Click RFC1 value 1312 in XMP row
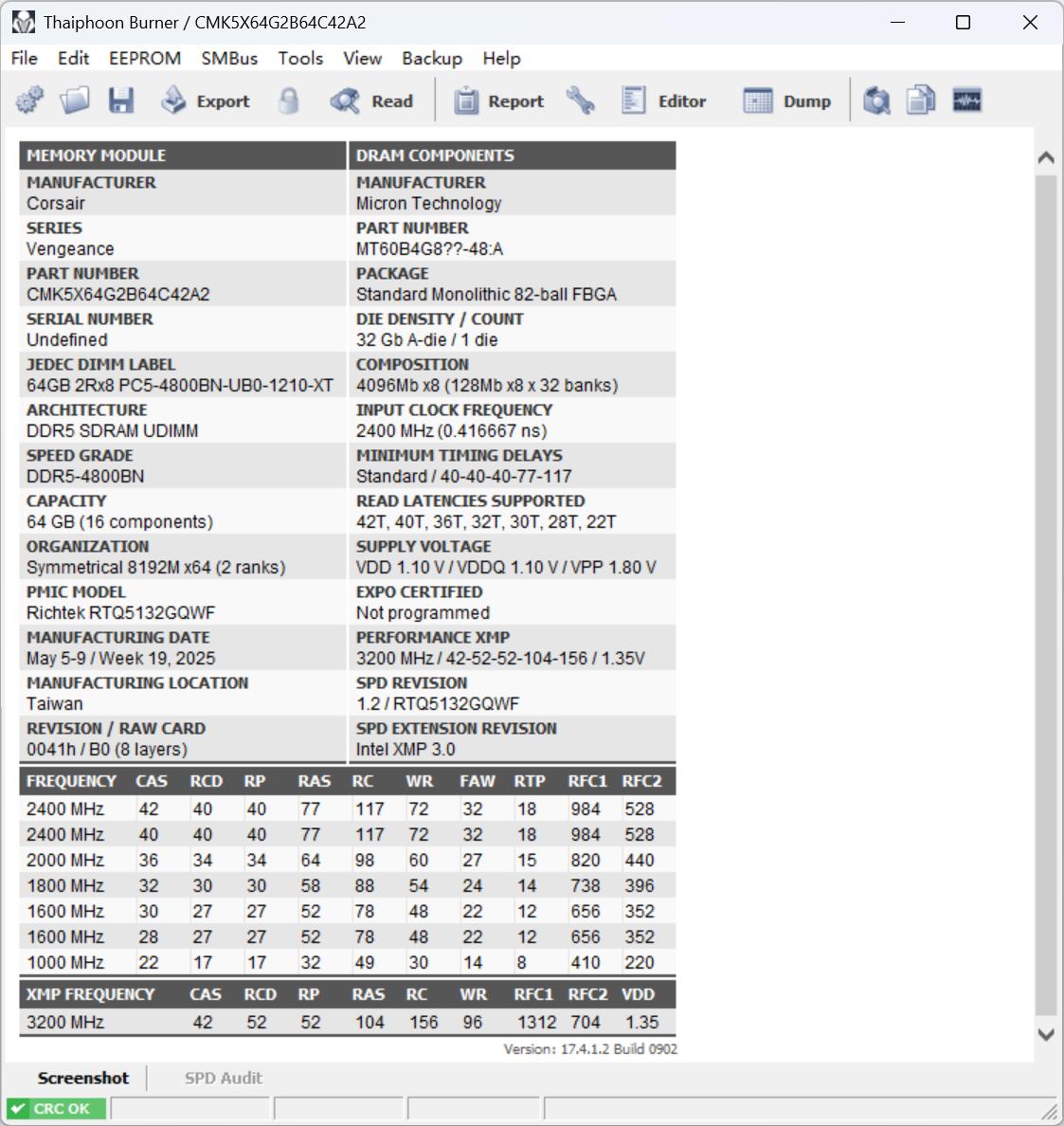This screenshot has width=1064, height=1126. click(536, 1022)
